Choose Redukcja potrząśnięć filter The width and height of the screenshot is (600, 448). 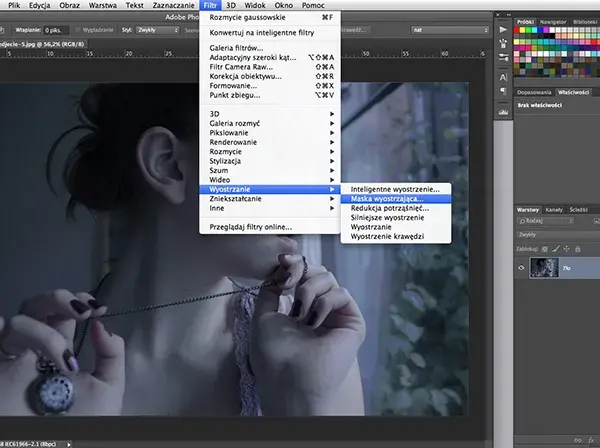coord(396,208)
